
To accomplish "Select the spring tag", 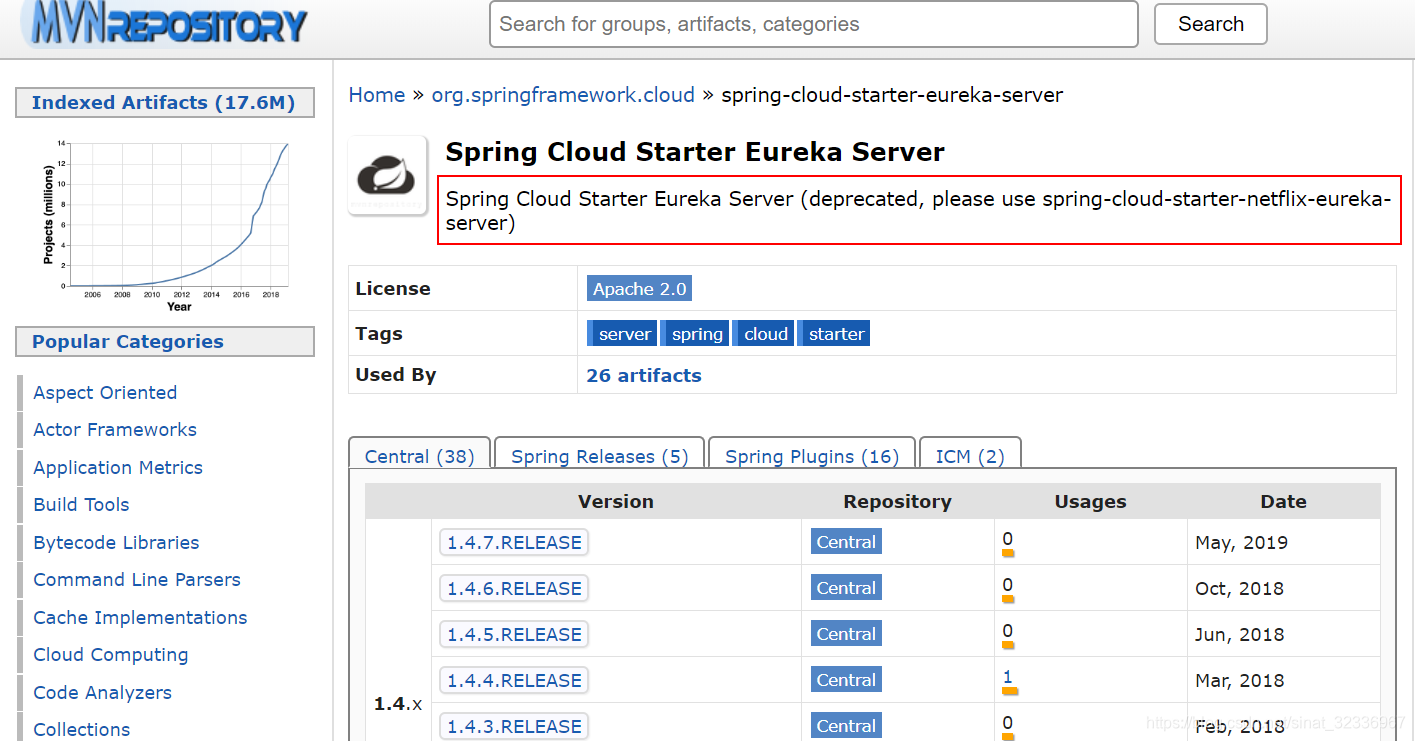I will [696, 334].
